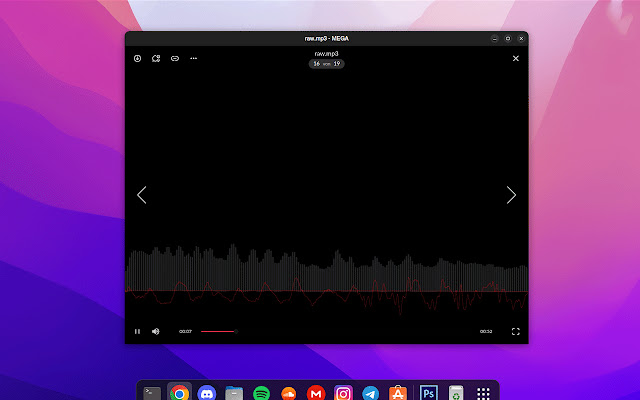The image size is (640, 400).
Task: Maximize the NEGA window
Action: (x=508, y=38)
